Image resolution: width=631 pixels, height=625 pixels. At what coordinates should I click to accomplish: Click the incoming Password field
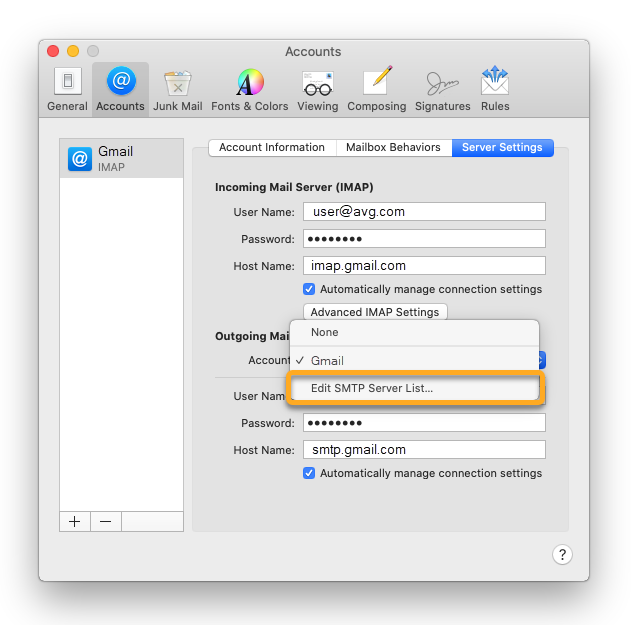tap(424, 239)
